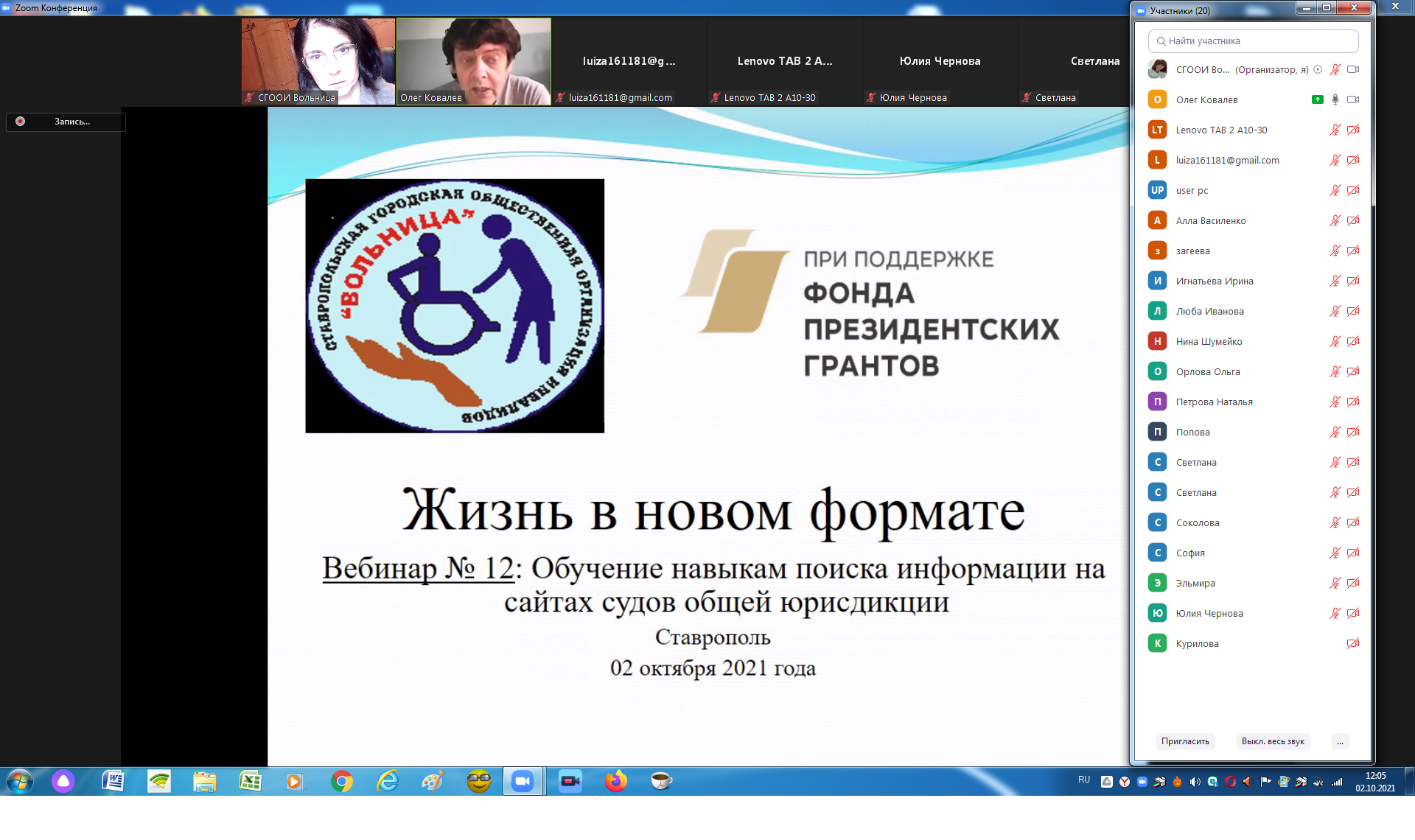Open Google Chrome from the taskbar
Screen dimensions: 1415x840
point(342,781)
